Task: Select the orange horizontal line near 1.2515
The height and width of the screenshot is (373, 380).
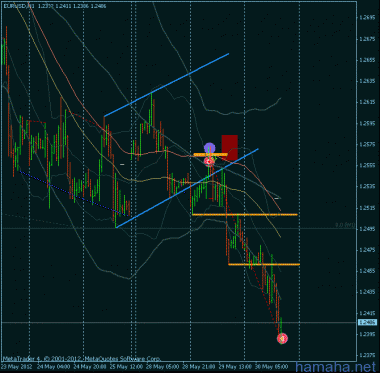Action: tap(245, 215)
